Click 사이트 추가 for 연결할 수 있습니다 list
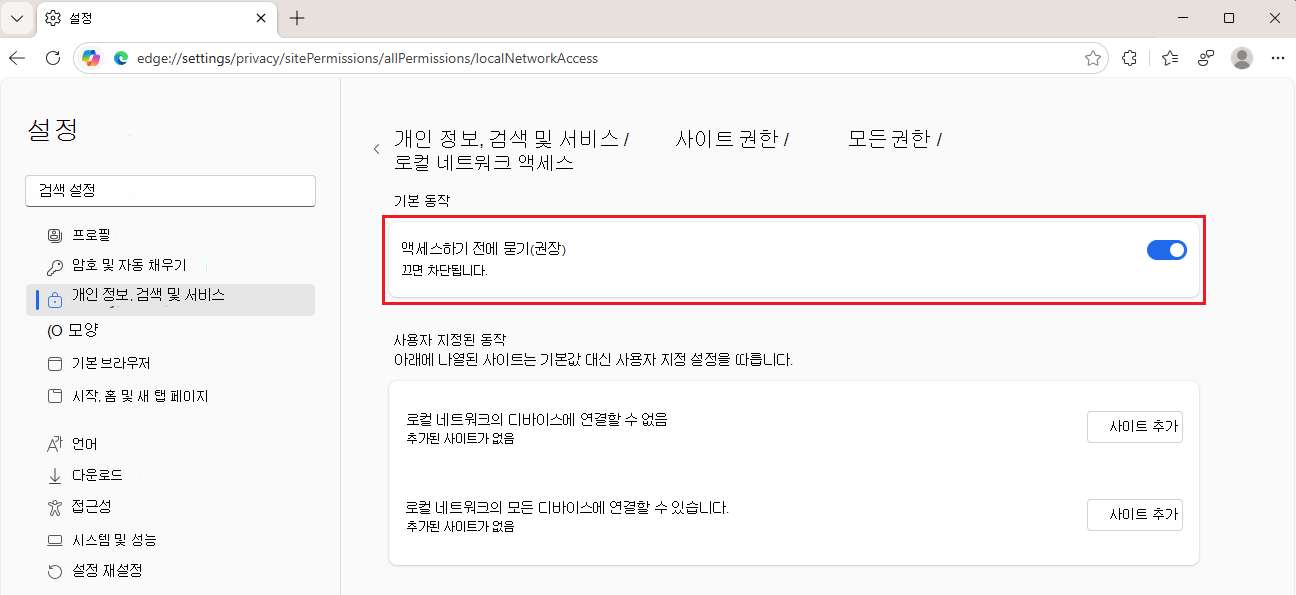1296x595 pixels. 1135,515
